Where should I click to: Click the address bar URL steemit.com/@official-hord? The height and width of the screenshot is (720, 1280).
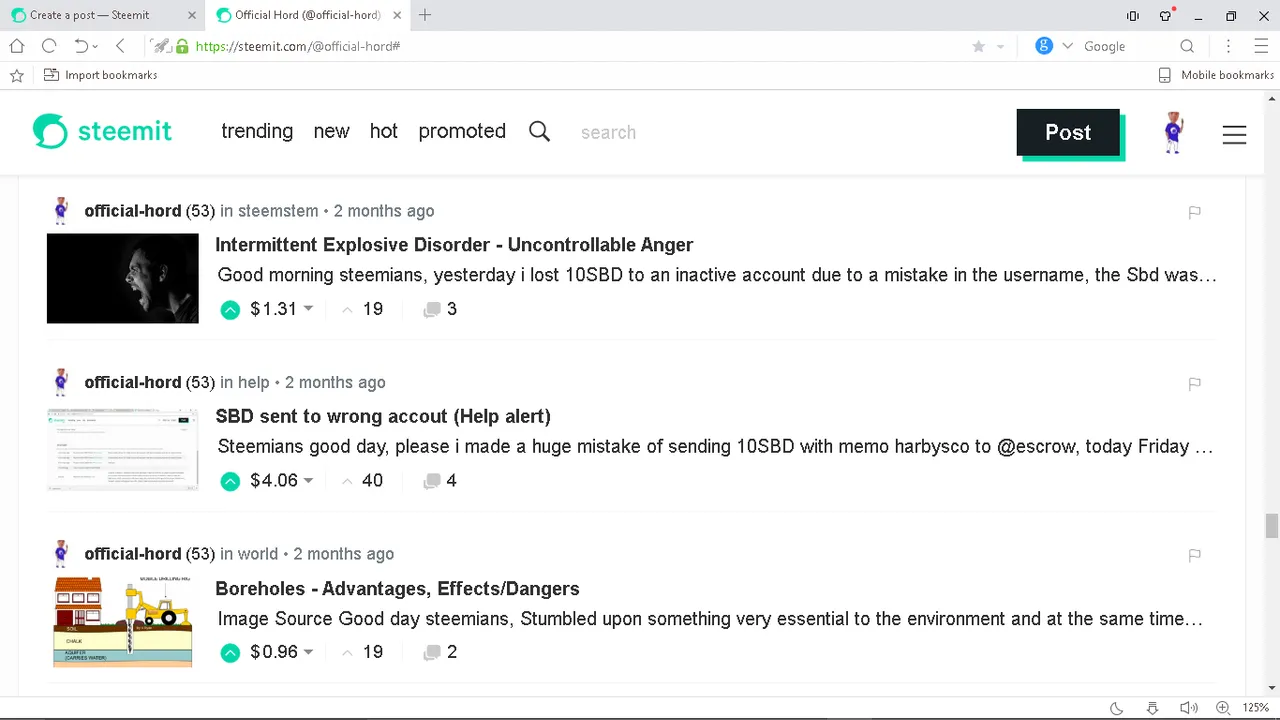pyautogui.click(x=298, y=46)
